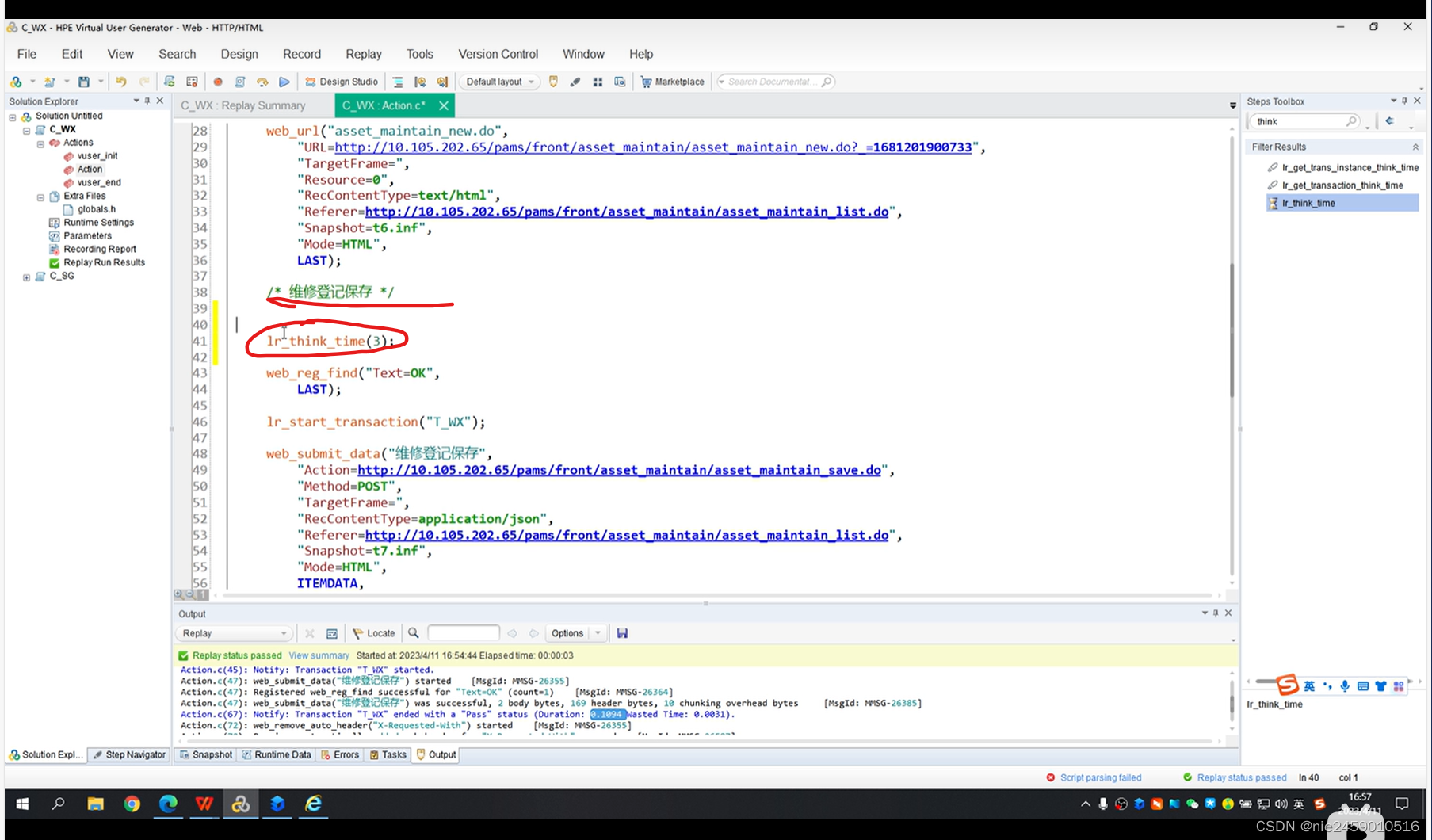The width and height of the screenshot is (1432, 840).
Task: Open globals.h file
Action: [x=97, y=209]
